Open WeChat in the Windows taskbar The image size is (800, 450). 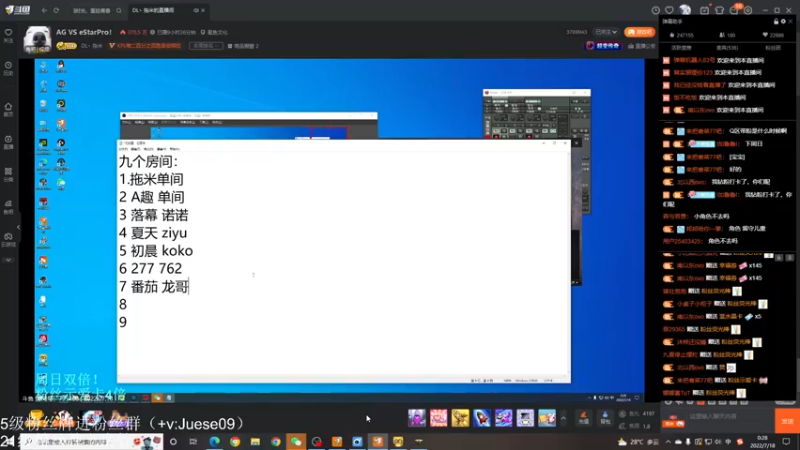tap(296, 441)
